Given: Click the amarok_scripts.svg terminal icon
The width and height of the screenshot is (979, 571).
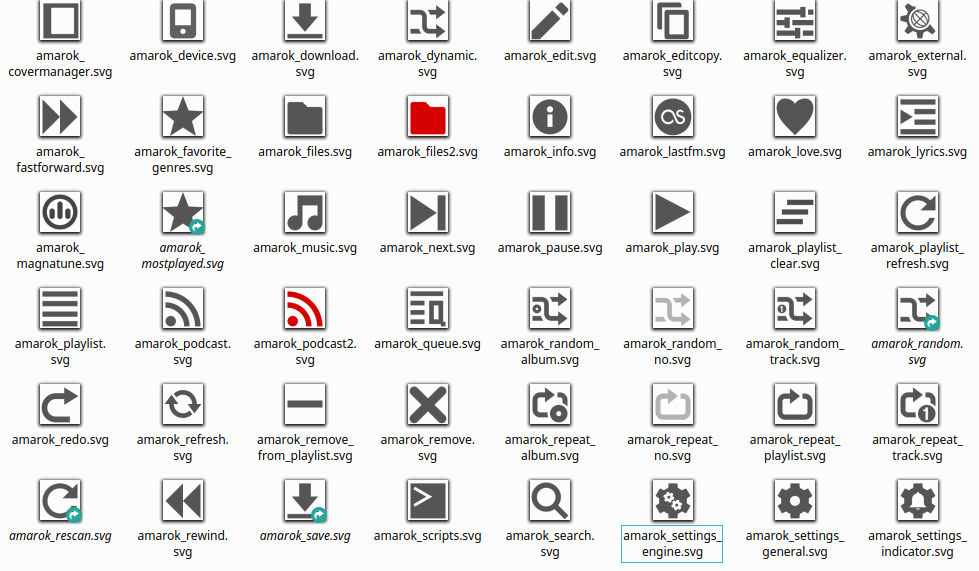Looking at the screenshot, I should (x=427, y=501).
